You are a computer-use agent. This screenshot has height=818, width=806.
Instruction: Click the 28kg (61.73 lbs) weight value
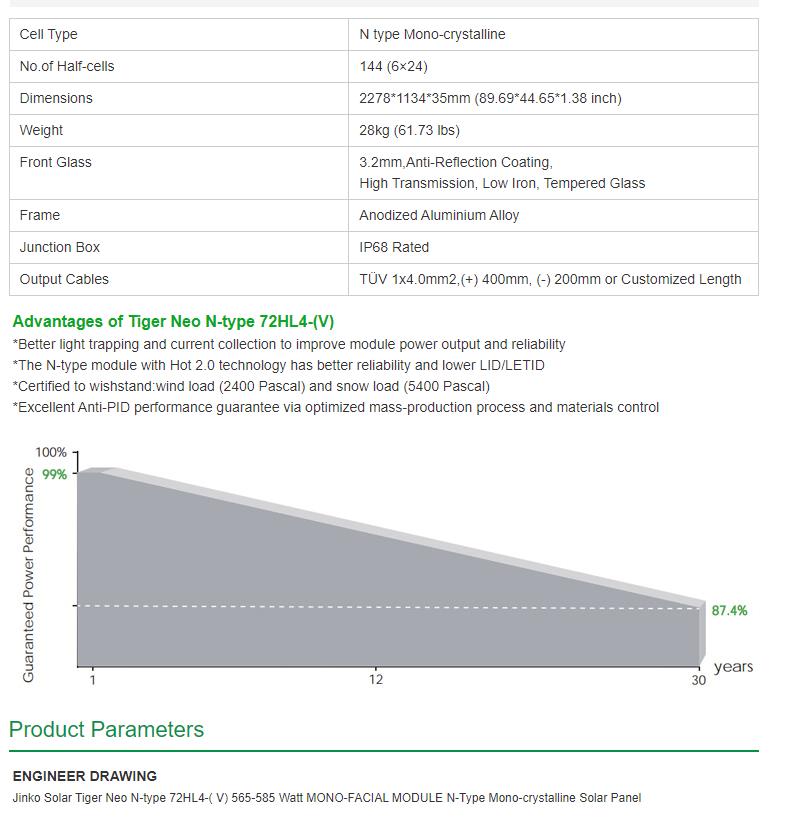click(x=409, y=130)
